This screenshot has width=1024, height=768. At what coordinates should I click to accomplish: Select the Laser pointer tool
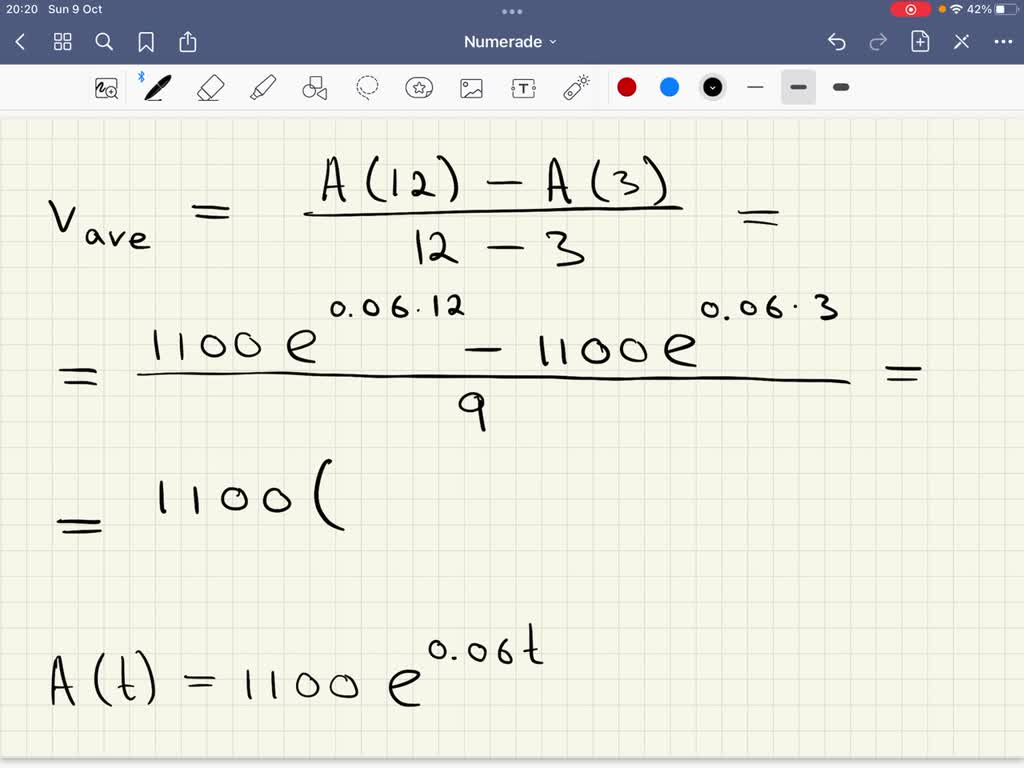[x=575, y=87]
